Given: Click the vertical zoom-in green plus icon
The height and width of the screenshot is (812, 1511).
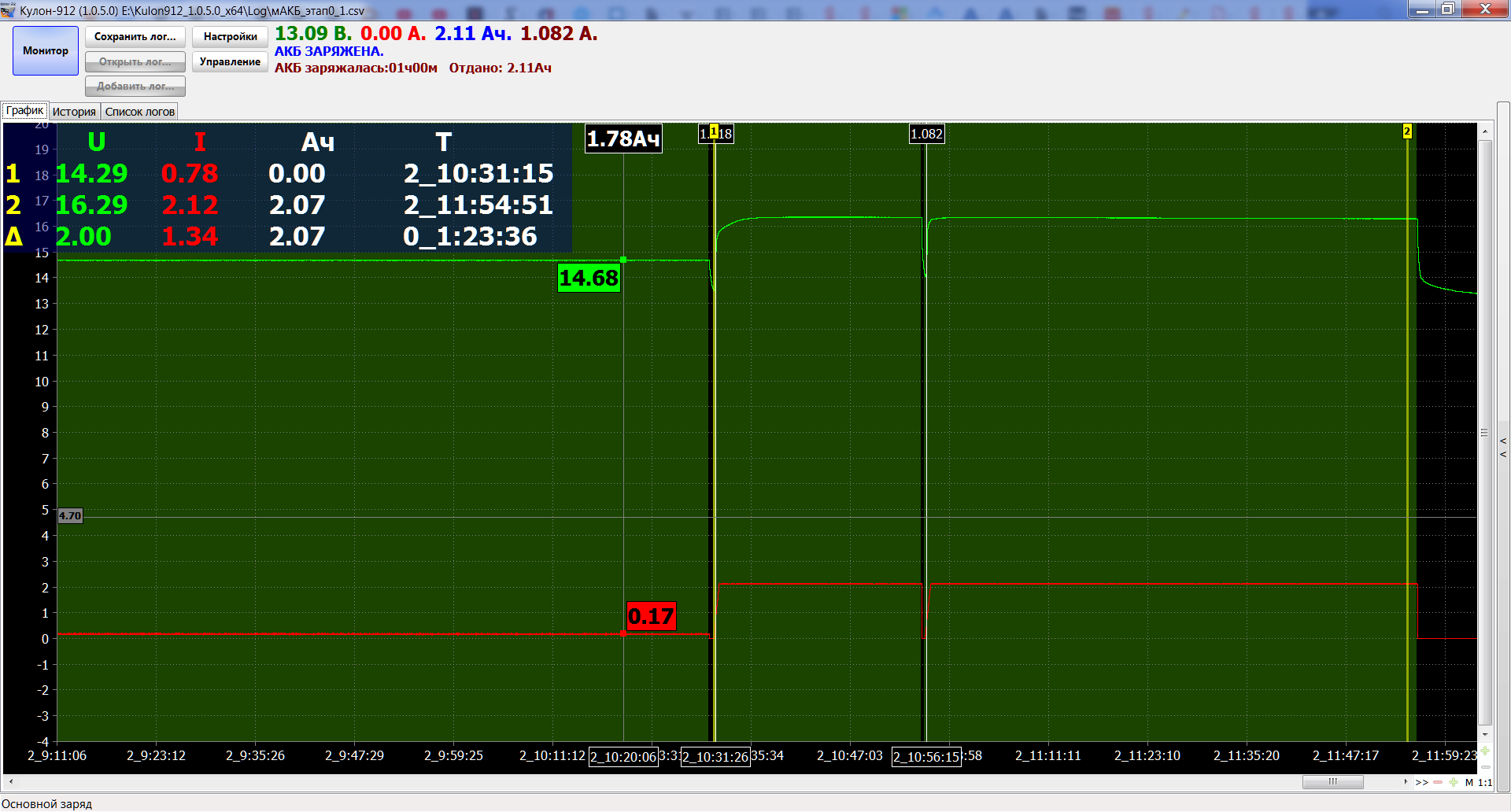Looking at the screenshot, I should 1485,751.
